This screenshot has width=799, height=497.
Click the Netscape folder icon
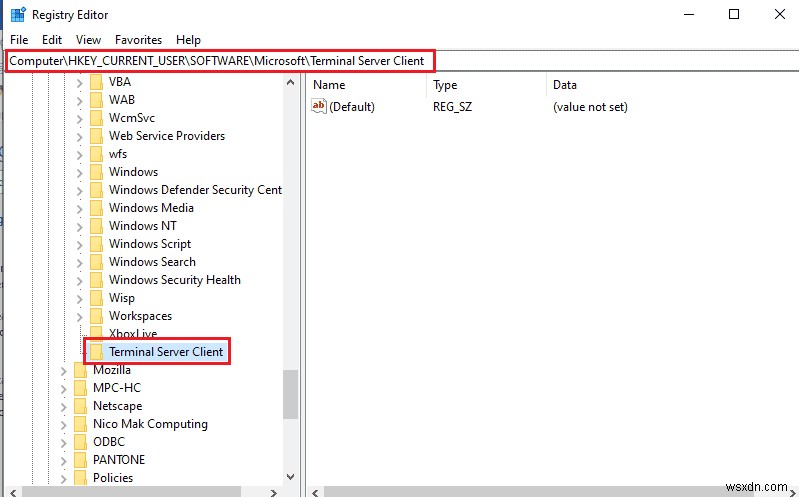81,406
